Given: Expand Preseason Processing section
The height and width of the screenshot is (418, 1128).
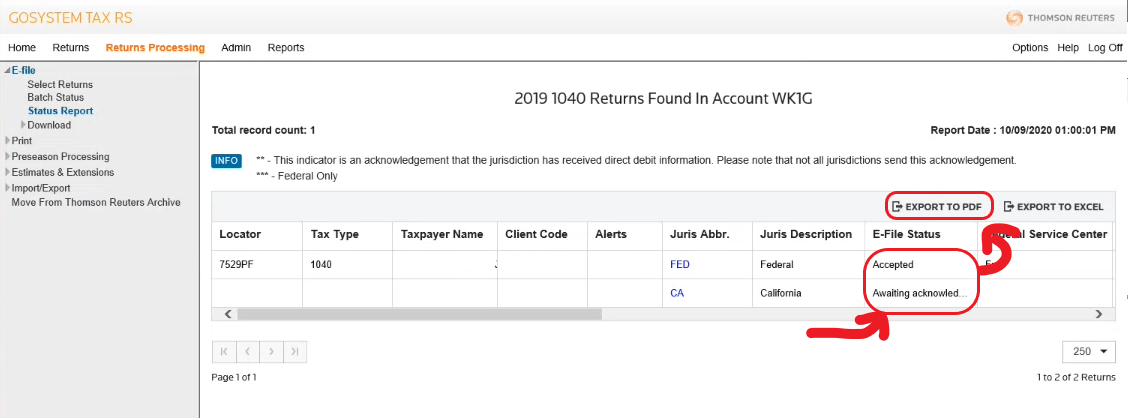Looking at the screenshot, I should click(x=8, y=157).
